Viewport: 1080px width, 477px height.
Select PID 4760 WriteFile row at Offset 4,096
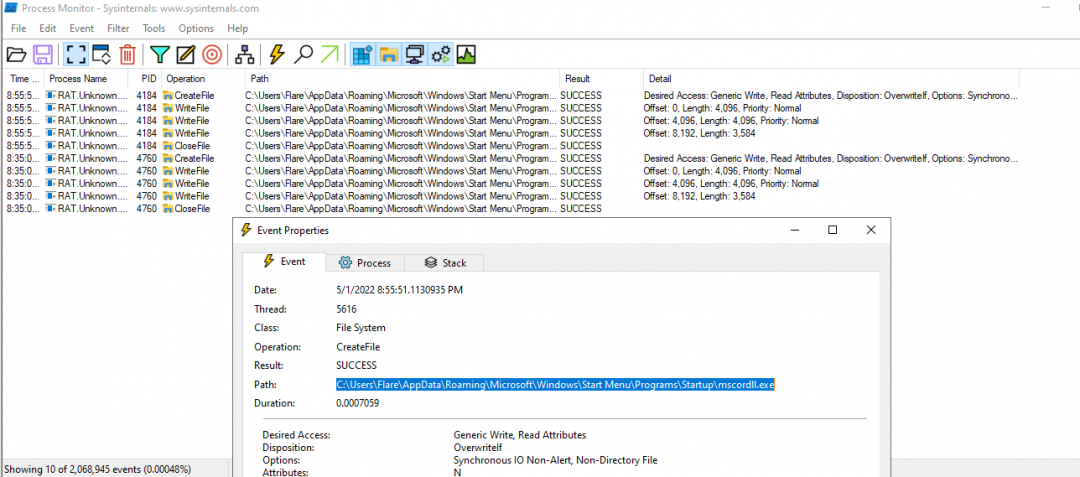click(512, 184)
